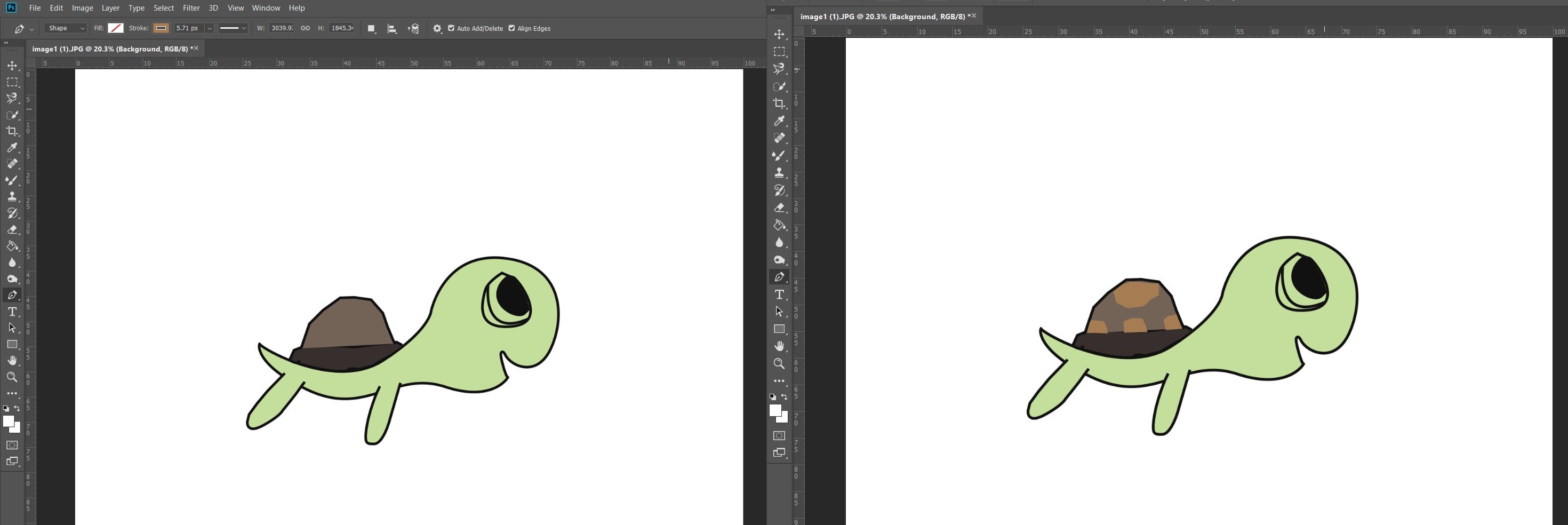Choose the Brush tool in left window
1568x525 pixels.
pos(12,180)
